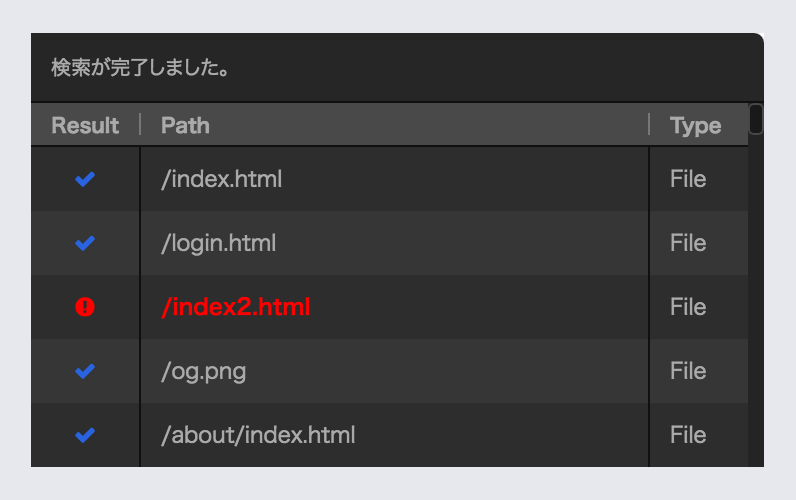Sort by the Result column header
This screenshot has width=796, height=500.
click(85, 125)
